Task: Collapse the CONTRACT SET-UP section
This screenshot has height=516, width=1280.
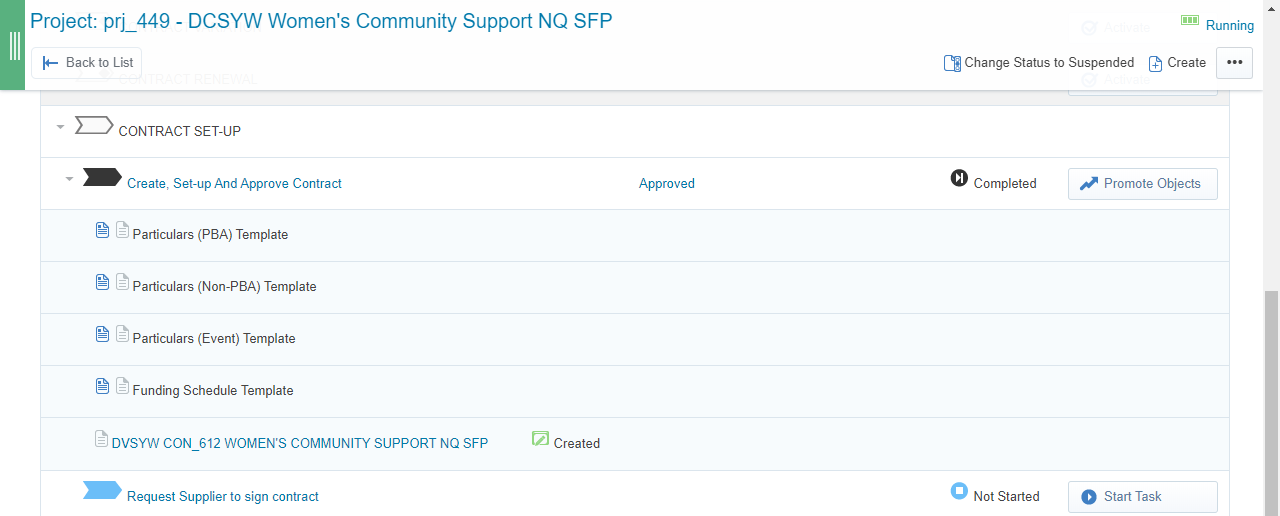Action: (60, 127)
